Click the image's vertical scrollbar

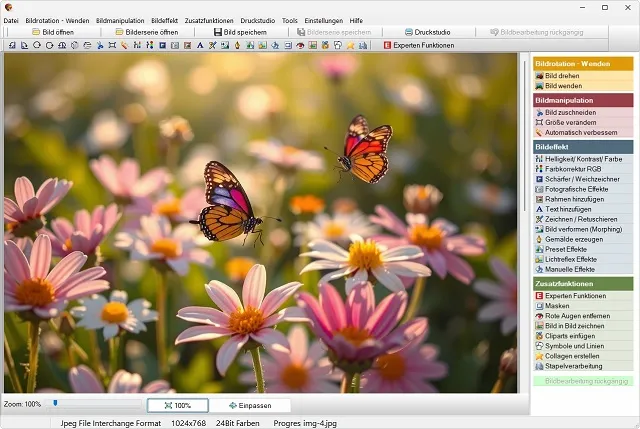point(524,222)
